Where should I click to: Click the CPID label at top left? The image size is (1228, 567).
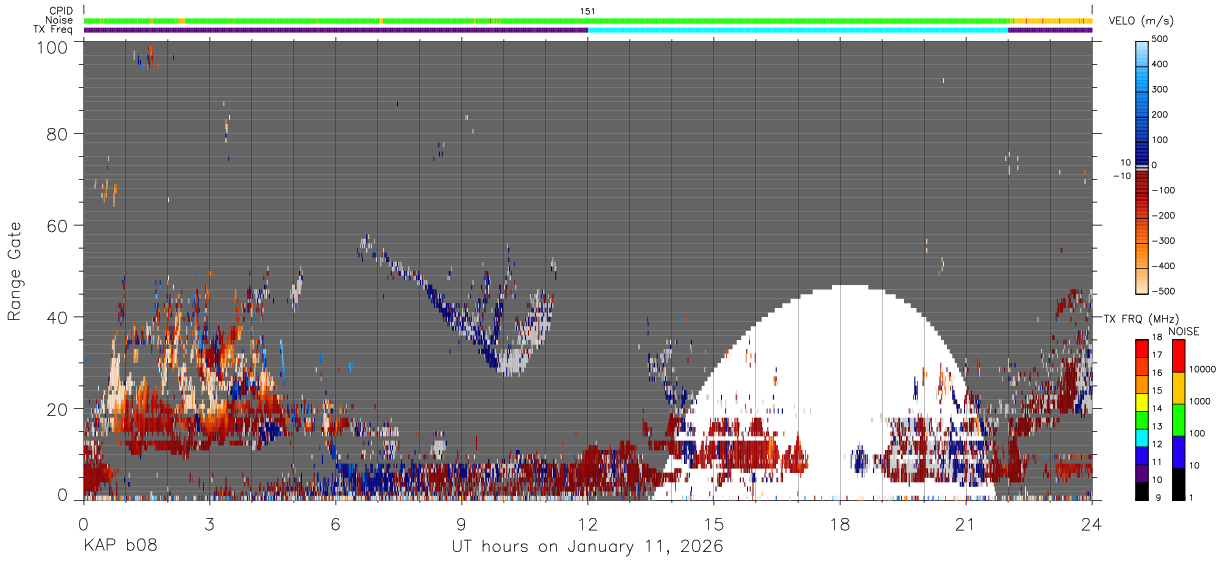[x=62, y=11]
